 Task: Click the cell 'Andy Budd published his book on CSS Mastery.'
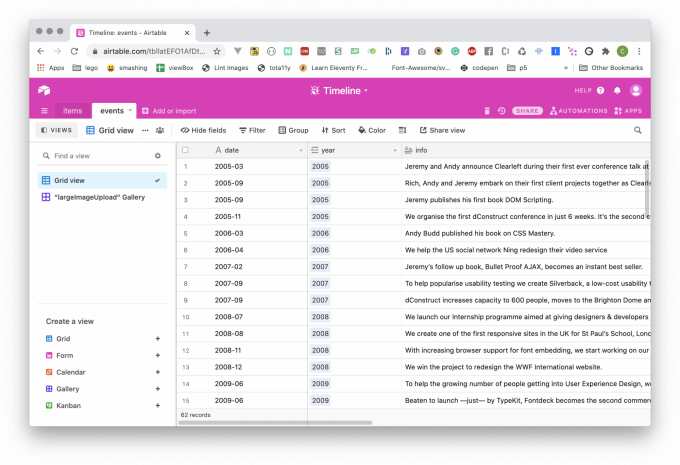coord(526,233)
